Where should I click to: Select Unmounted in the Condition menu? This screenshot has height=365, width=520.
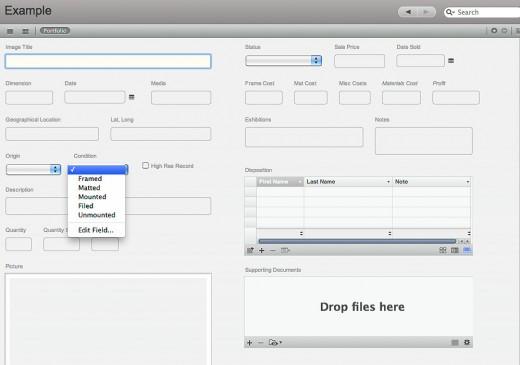[96, 215]
